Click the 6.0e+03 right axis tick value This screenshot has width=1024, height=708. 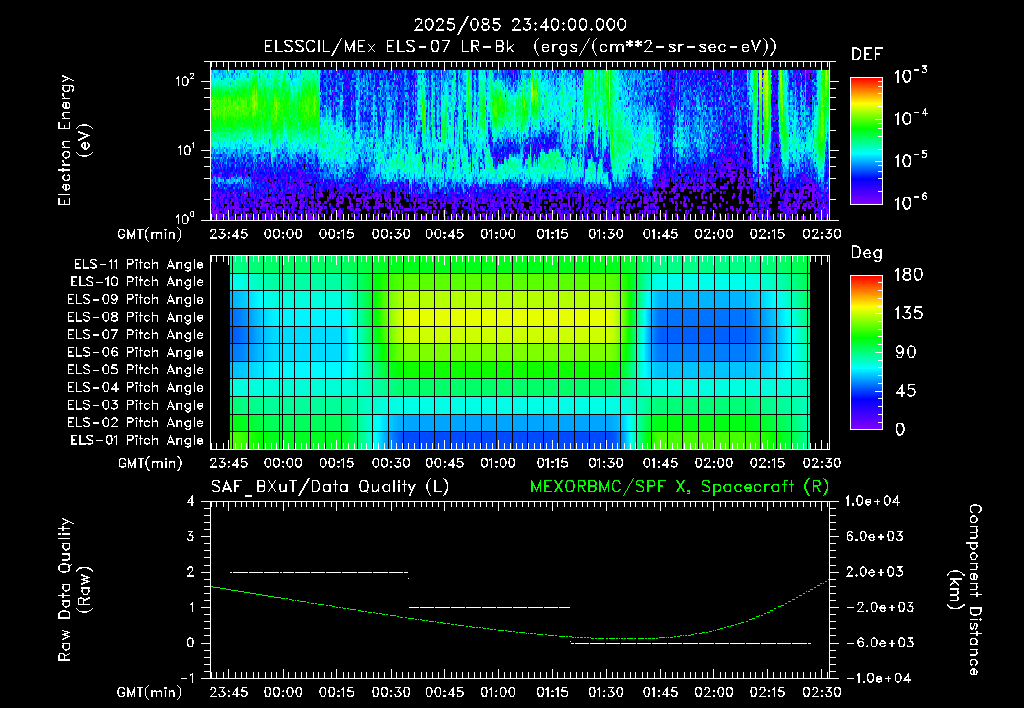tap(875, 536)
